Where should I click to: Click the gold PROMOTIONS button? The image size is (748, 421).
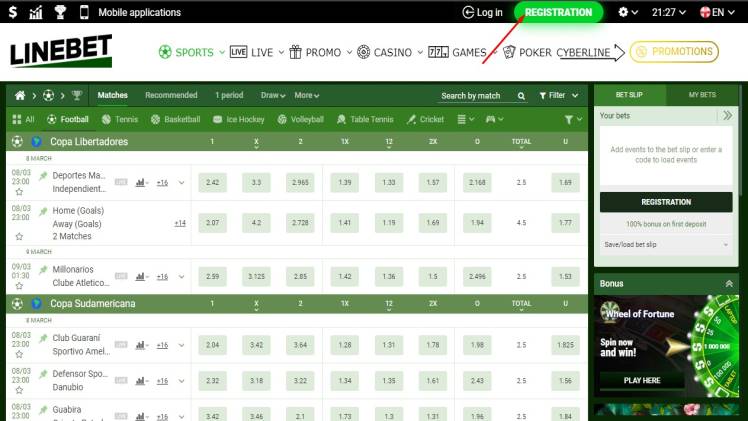[674, 51]
